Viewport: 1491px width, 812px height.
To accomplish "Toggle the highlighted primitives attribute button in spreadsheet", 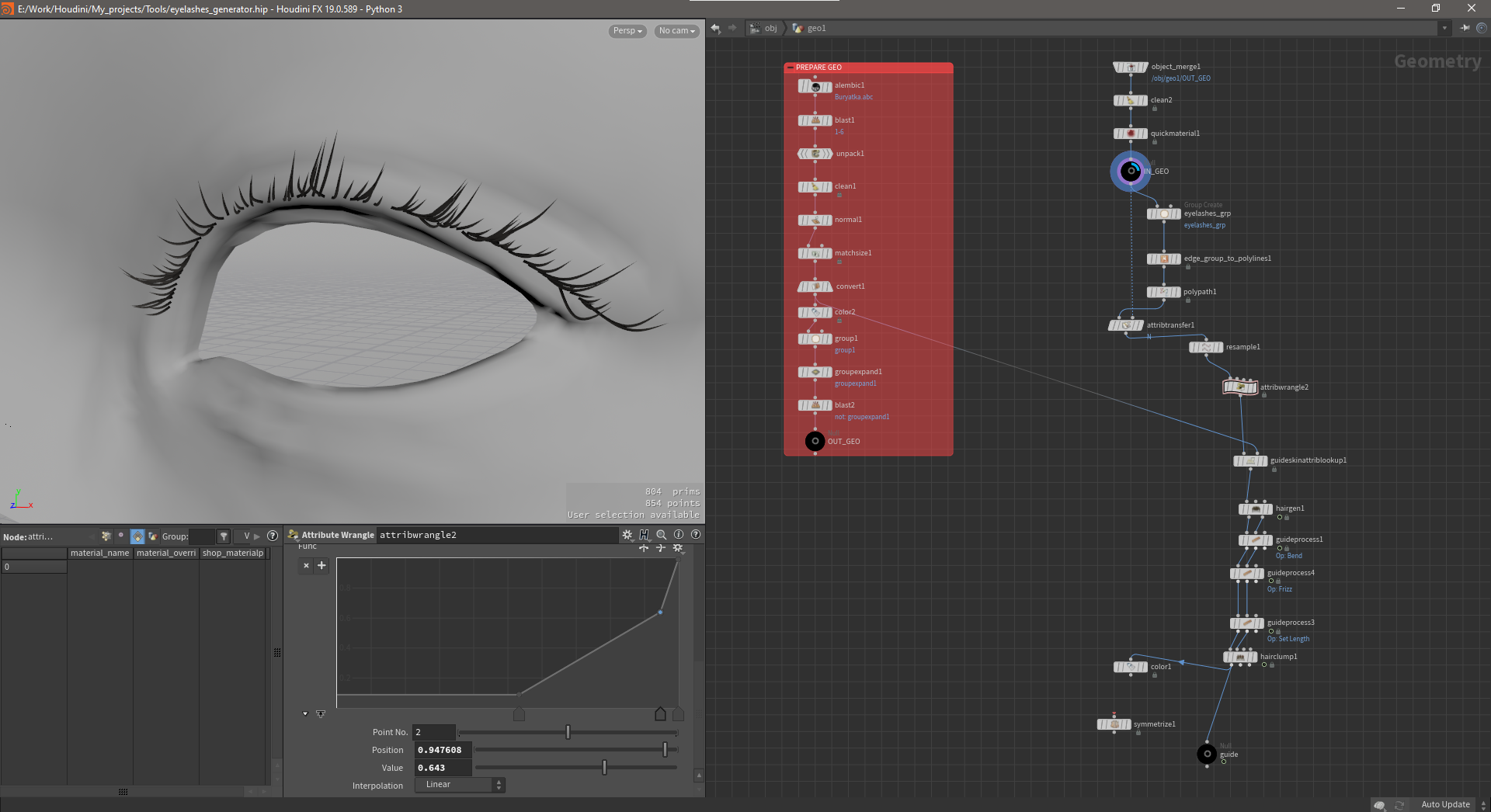I will (137, 536).
